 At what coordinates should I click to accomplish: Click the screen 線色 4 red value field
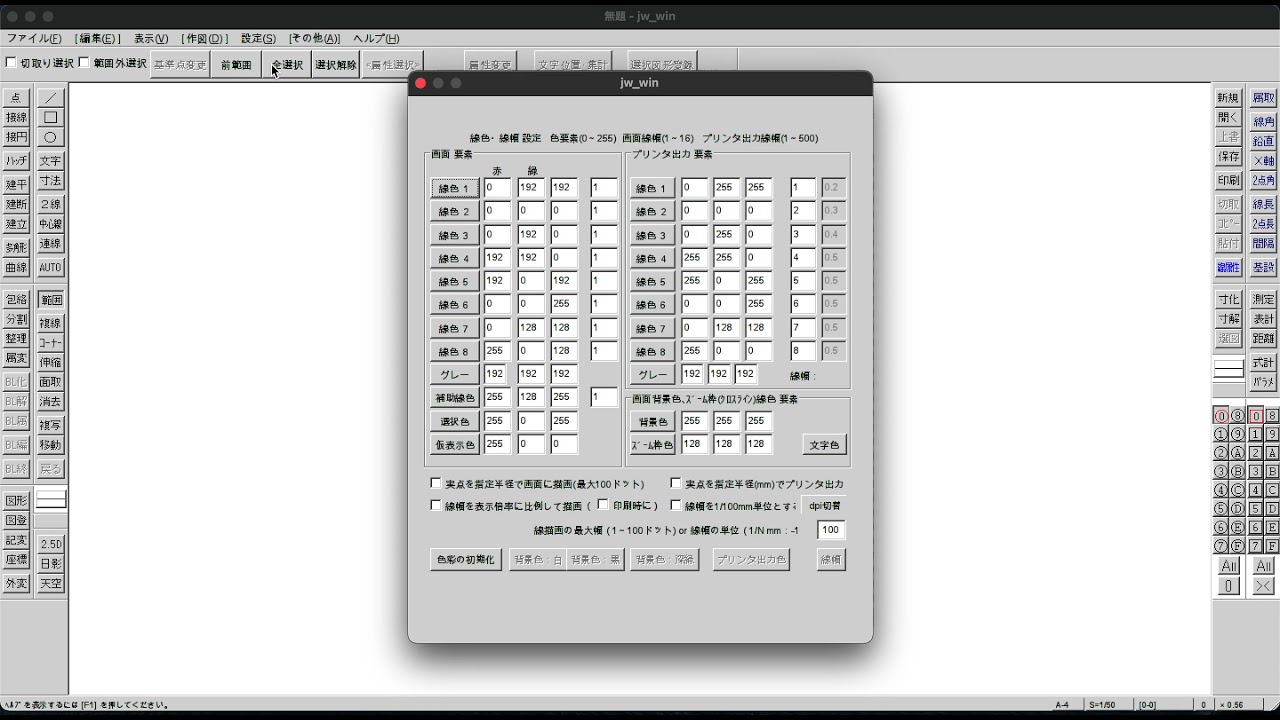[x=497, y=257]
